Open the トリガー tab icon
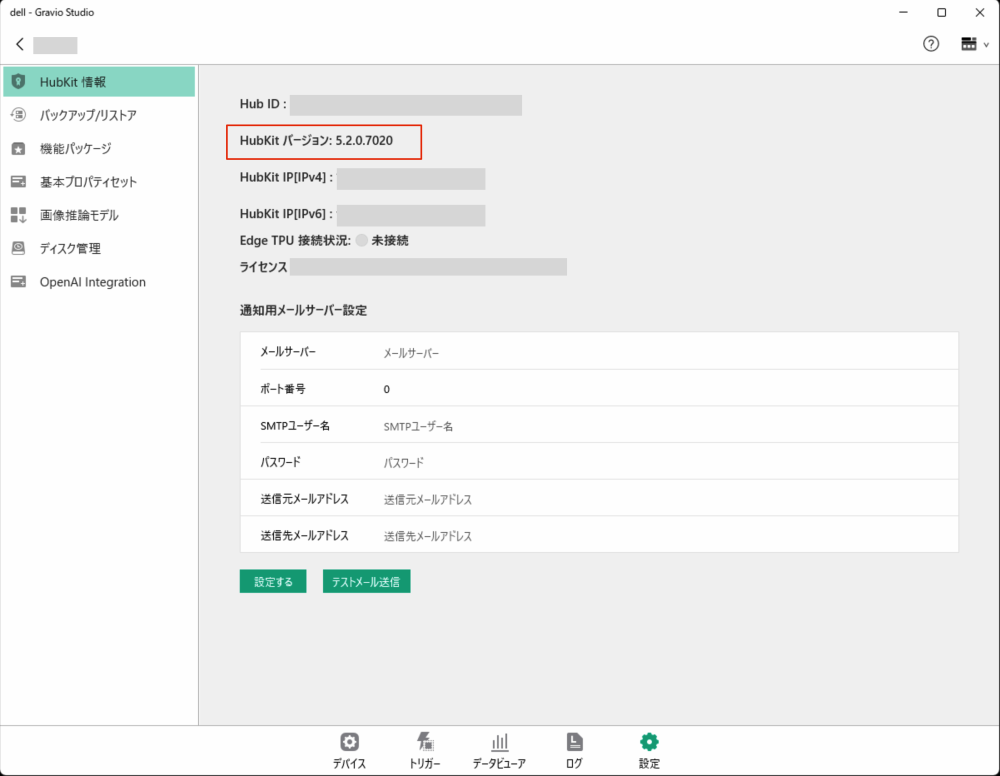Screen dimensions: 1000x776 425,742
